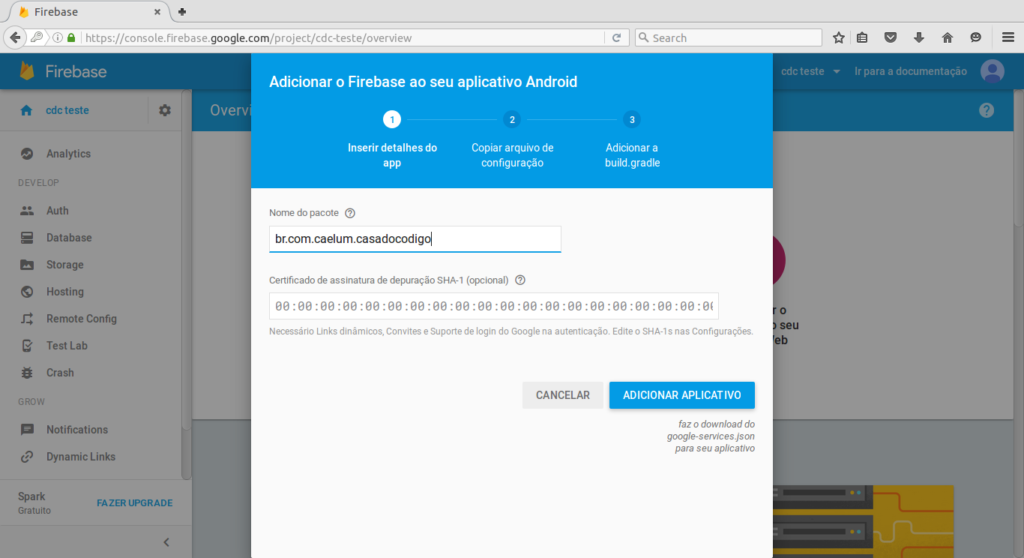Screen dimensions: 1024x558
Task: Open a new browser tab
Action: 182,12
